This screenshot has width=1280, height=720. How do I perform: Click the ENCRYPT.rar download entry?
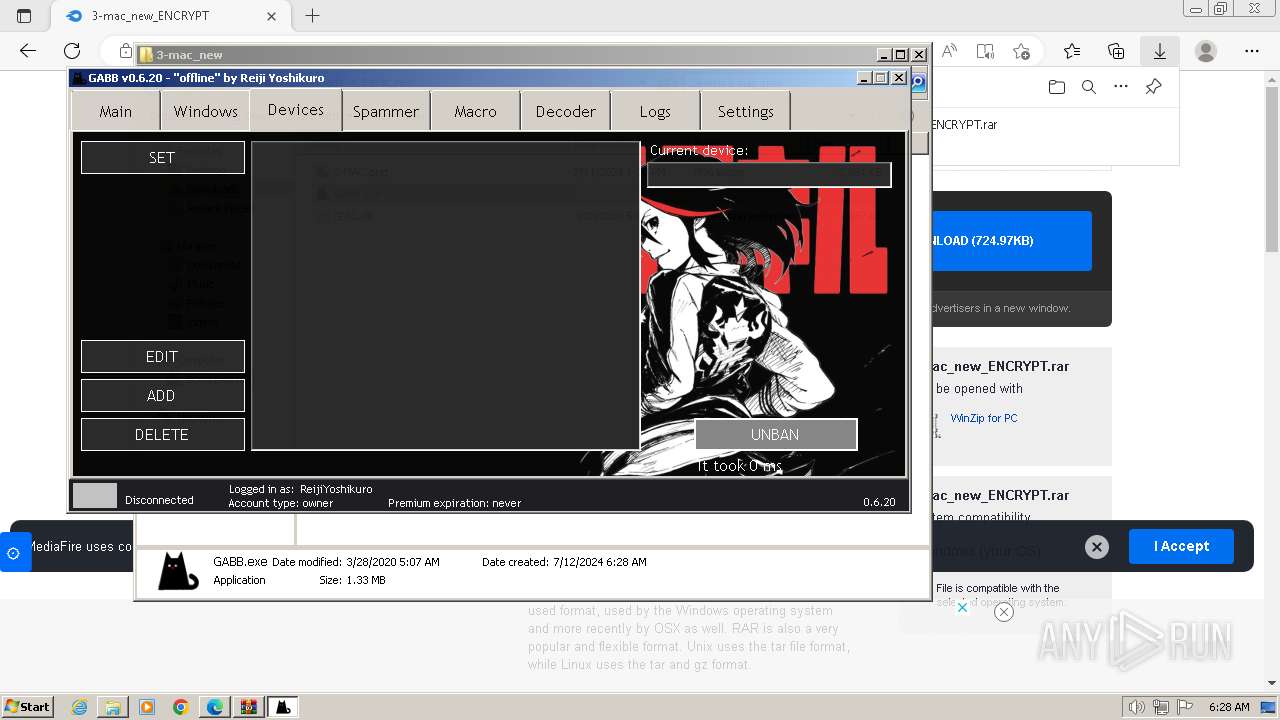pyautogui.click(x=964, y=125)
